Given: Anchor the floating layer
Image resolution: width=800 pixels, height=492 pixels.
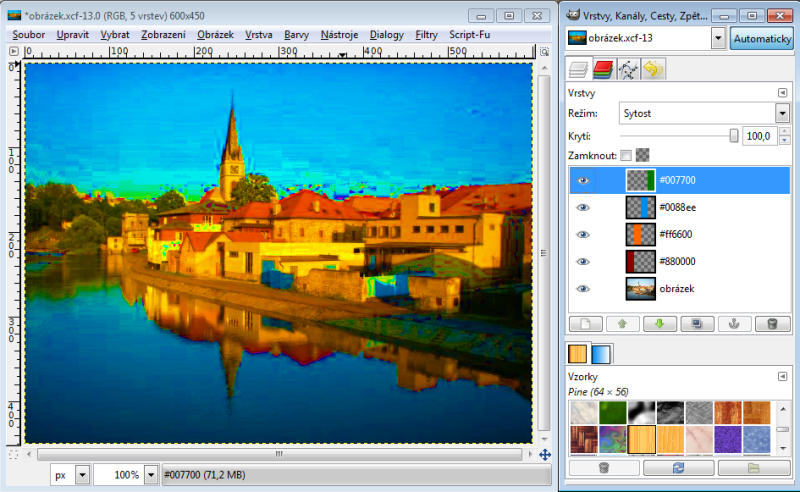Looking at the screenshot, I should (x=734, y=324).
